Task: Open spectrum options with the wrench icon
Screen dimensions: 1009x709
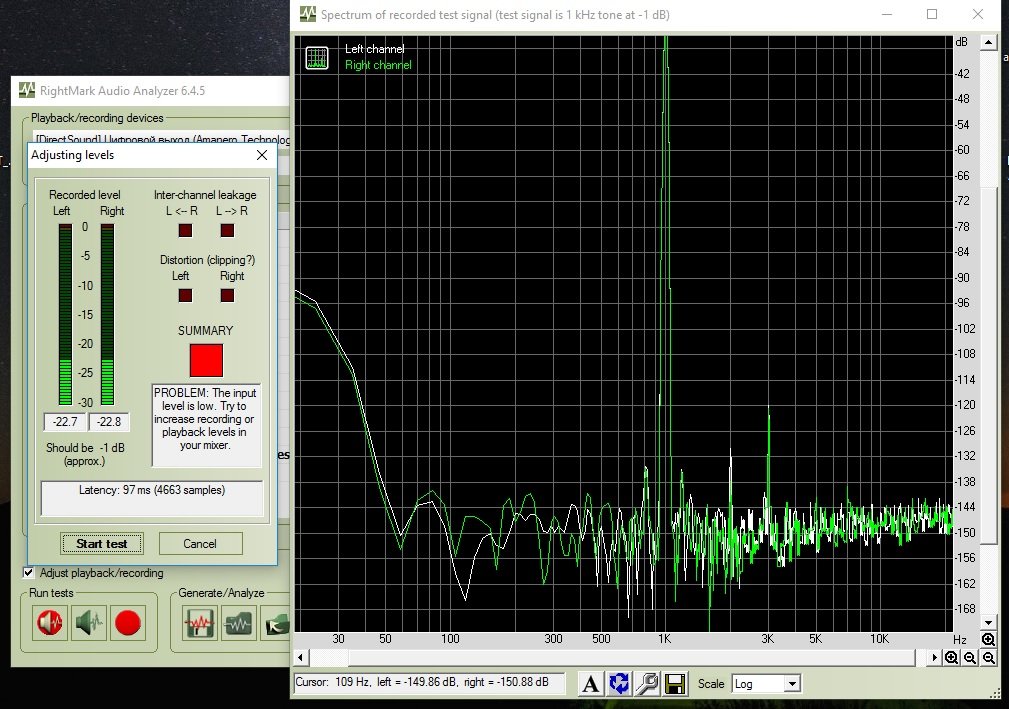Action: 647,684
